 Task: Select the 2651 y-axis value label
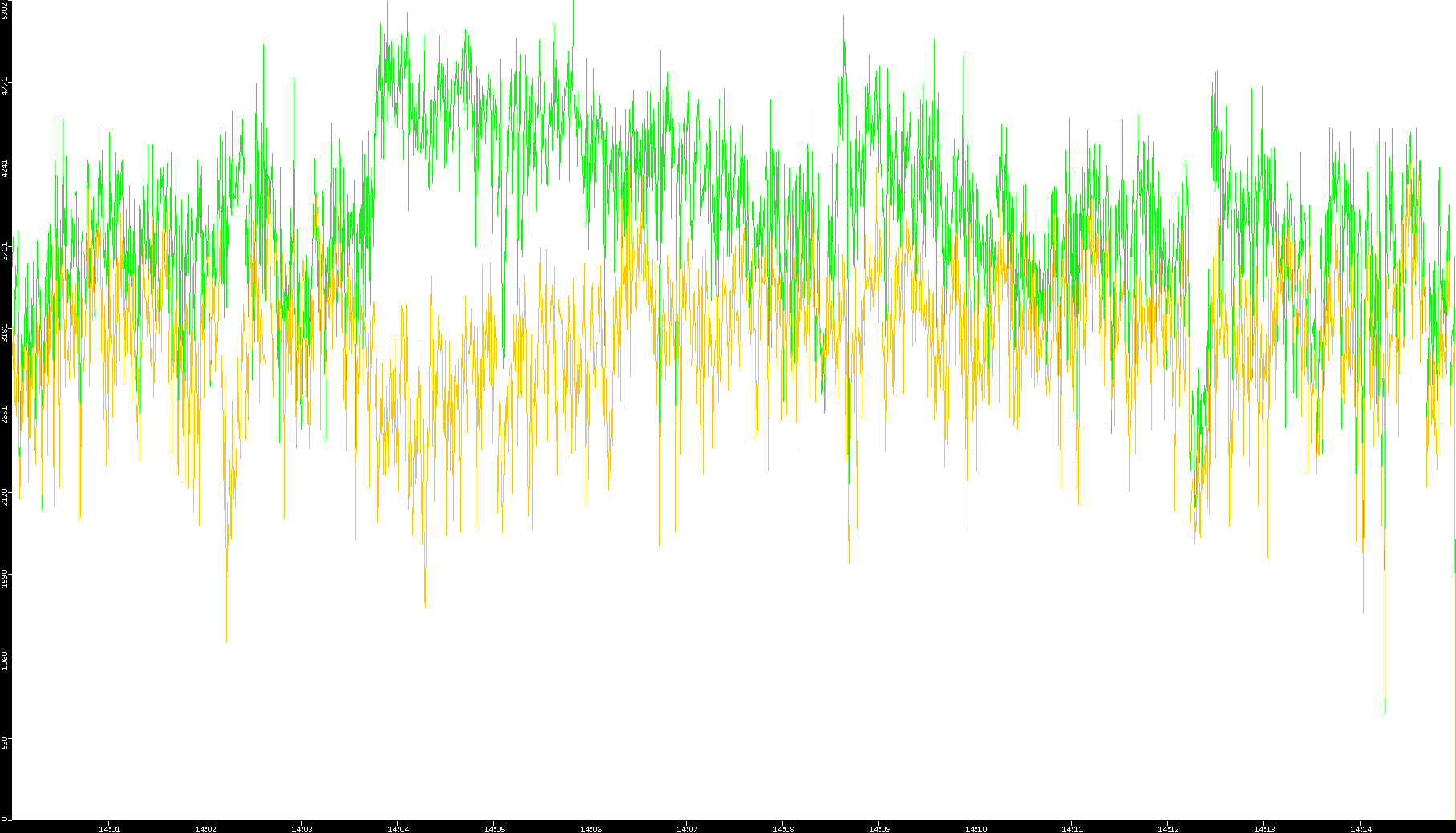click(x=5, y=414)
